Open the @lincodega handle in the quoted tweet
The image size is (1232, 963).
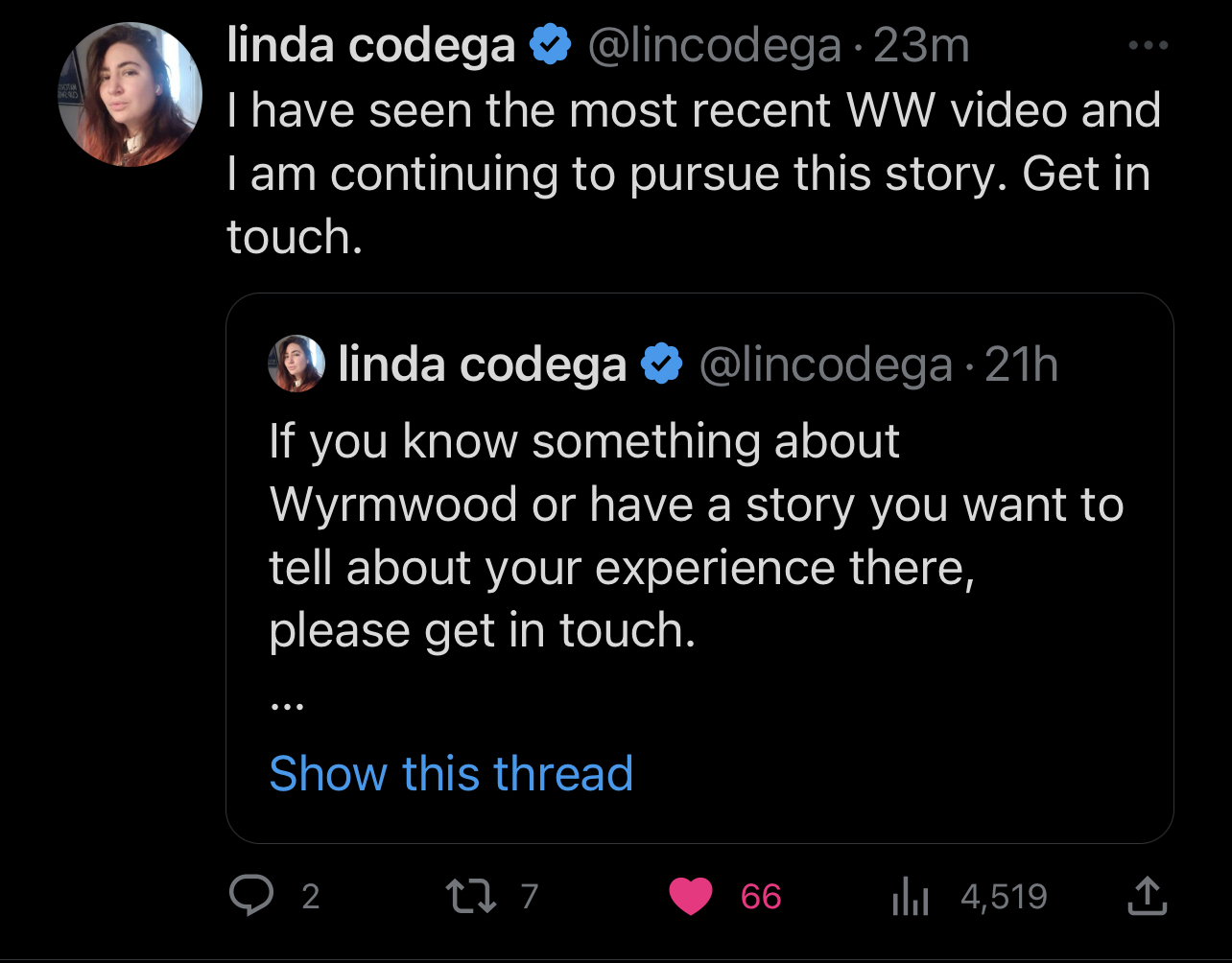tap(826, 365)
